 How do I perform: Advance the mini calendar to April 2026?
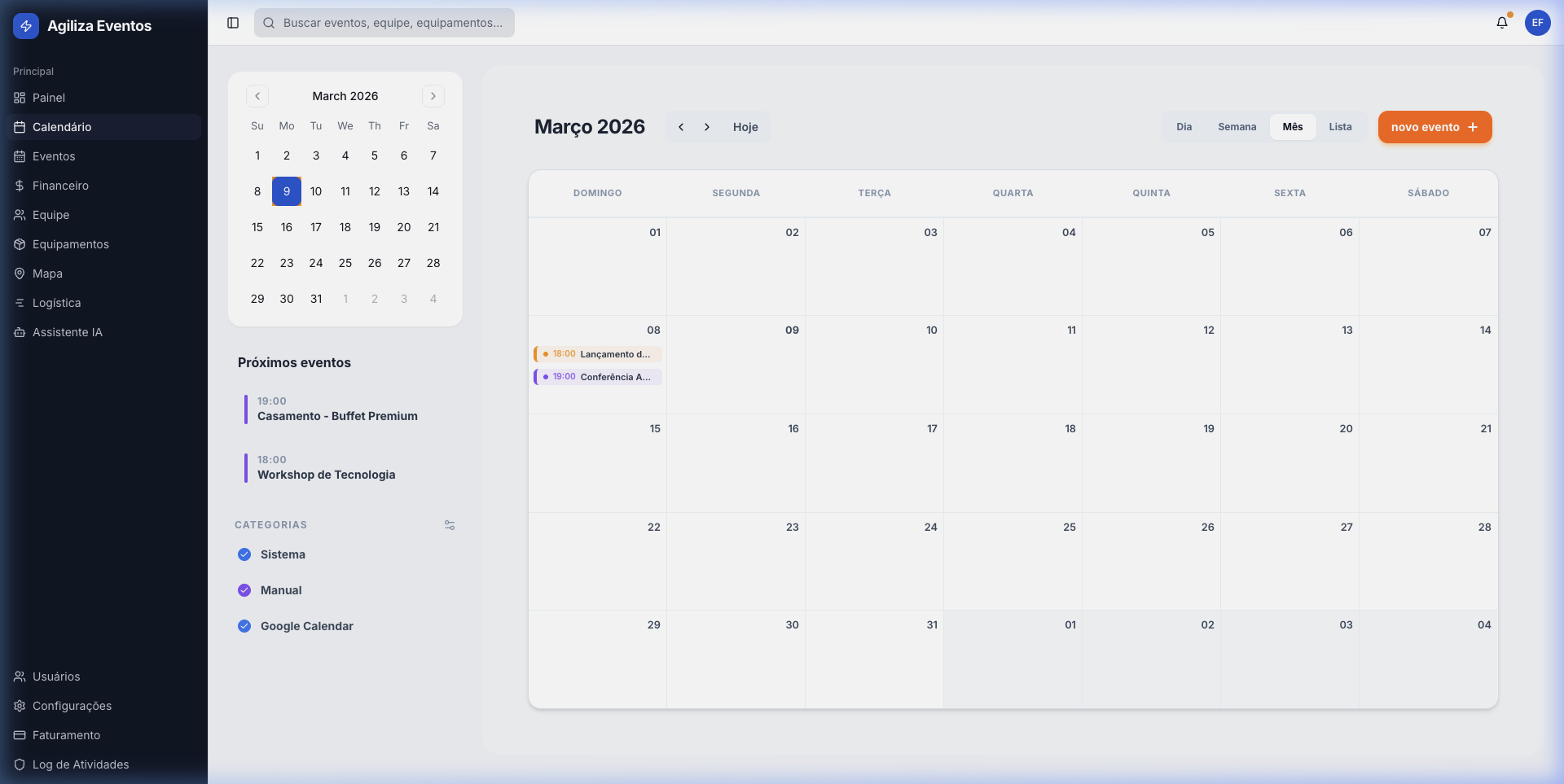point(433,96)
